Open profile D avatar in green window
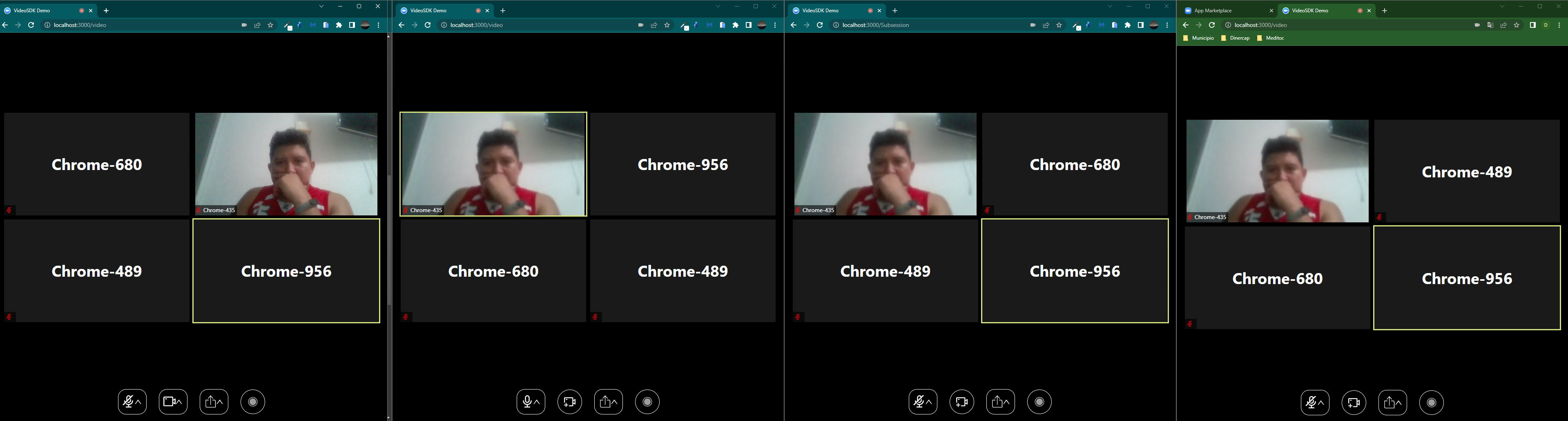1568x421 pixels. tap(1546, 25)
